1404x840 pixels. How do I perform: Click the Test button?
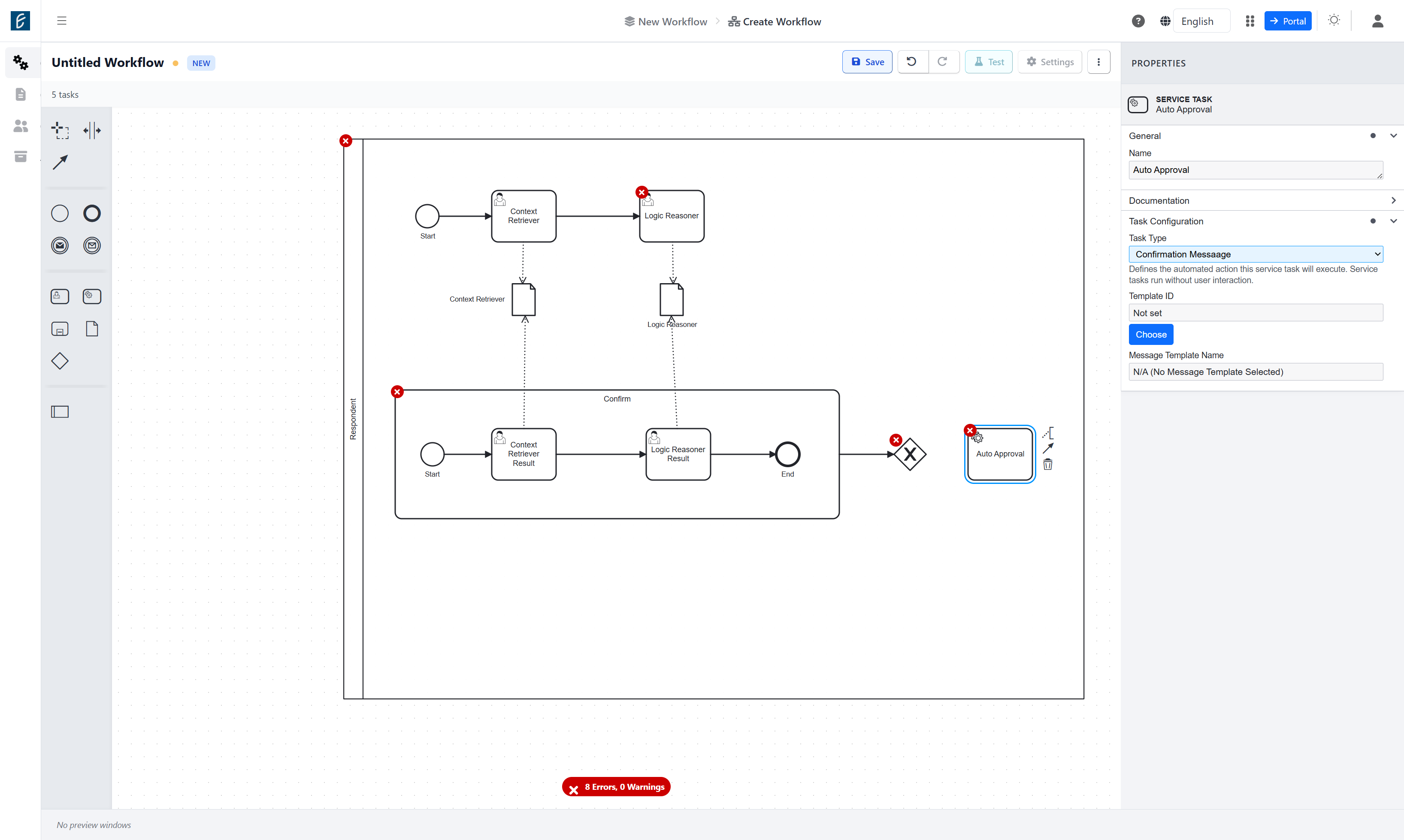pos(989,62)
